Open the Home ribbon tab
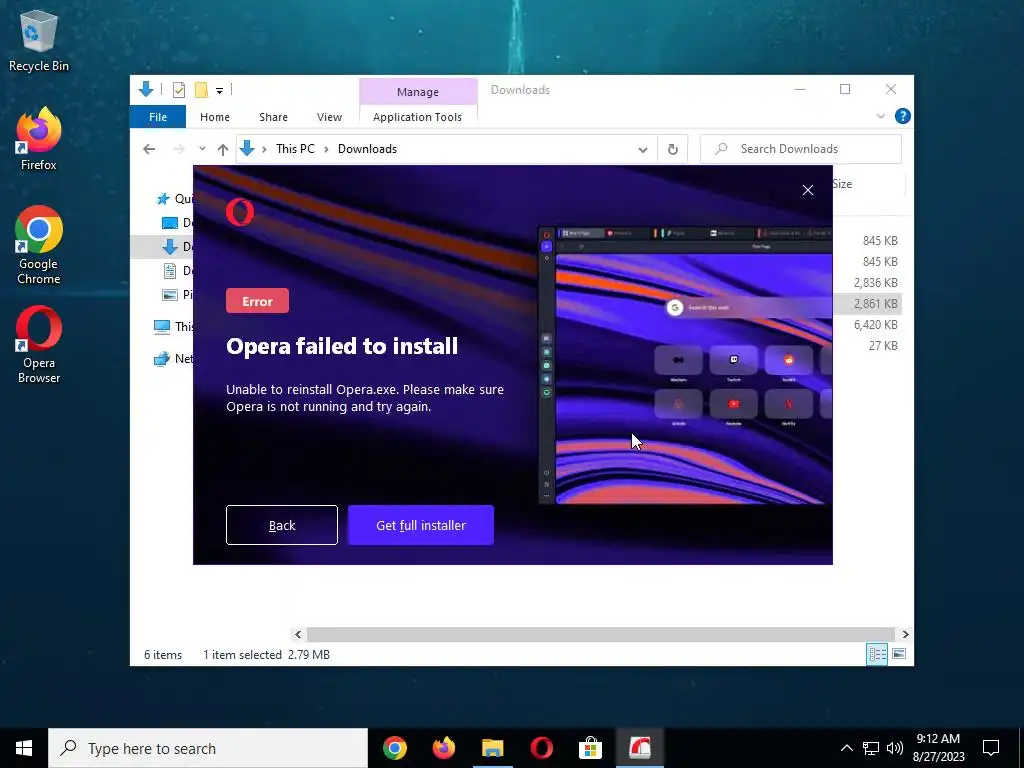 point(215,117)
